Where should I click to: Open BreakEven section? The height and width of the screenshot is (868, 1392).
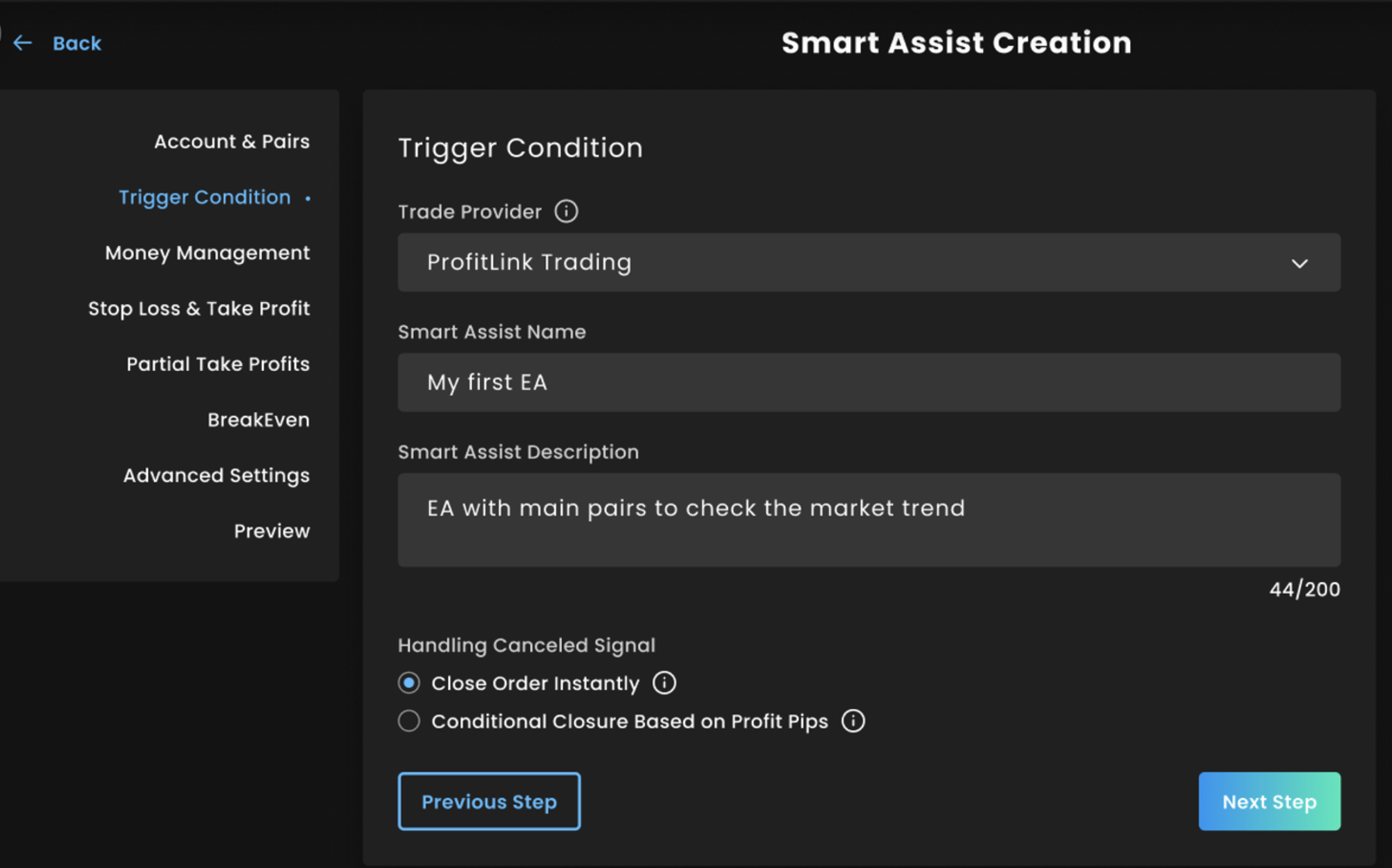click(258, 419)
